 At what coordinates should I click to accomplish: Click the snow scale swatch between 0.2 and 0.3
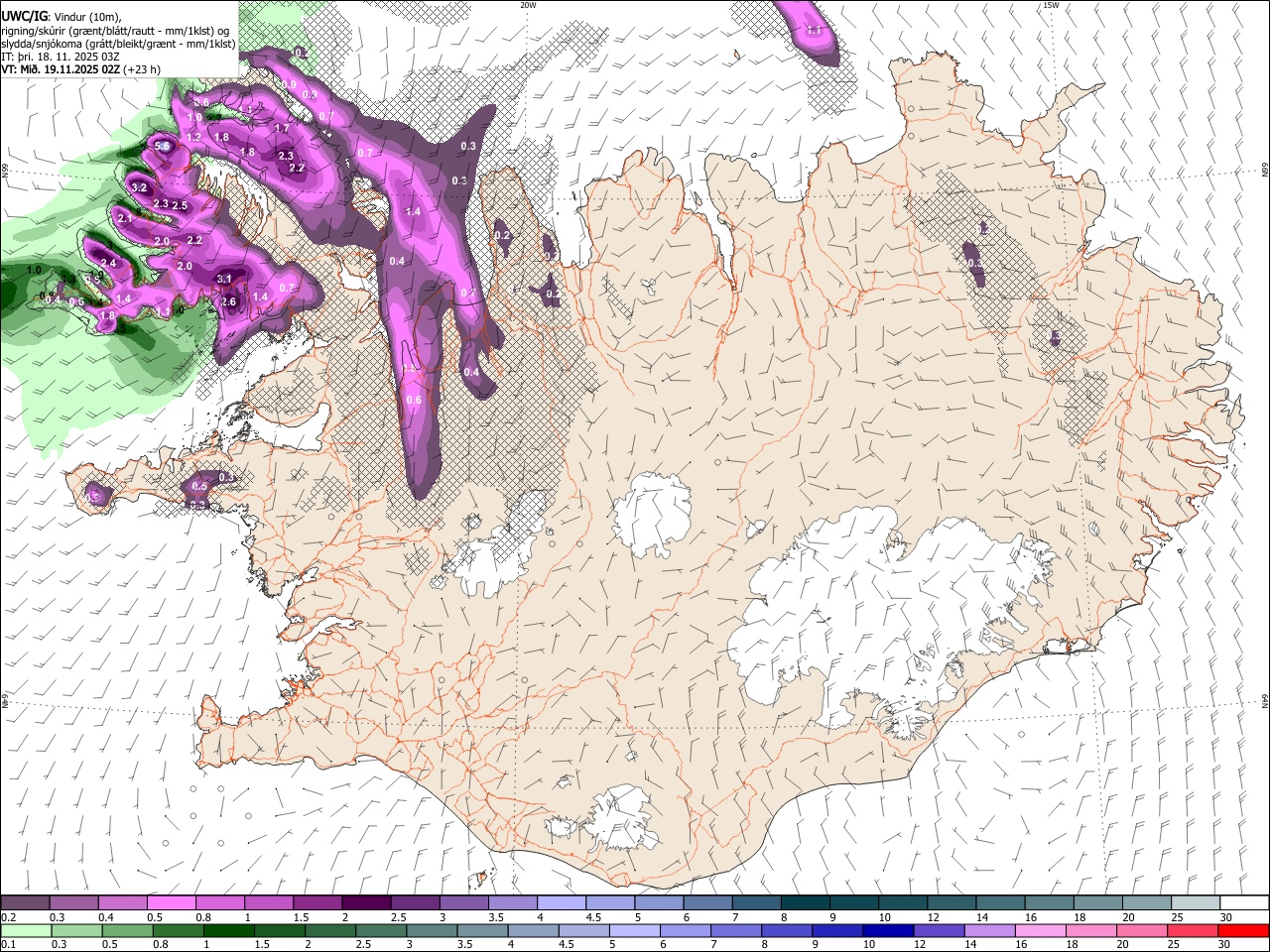[x=26, y=902]
